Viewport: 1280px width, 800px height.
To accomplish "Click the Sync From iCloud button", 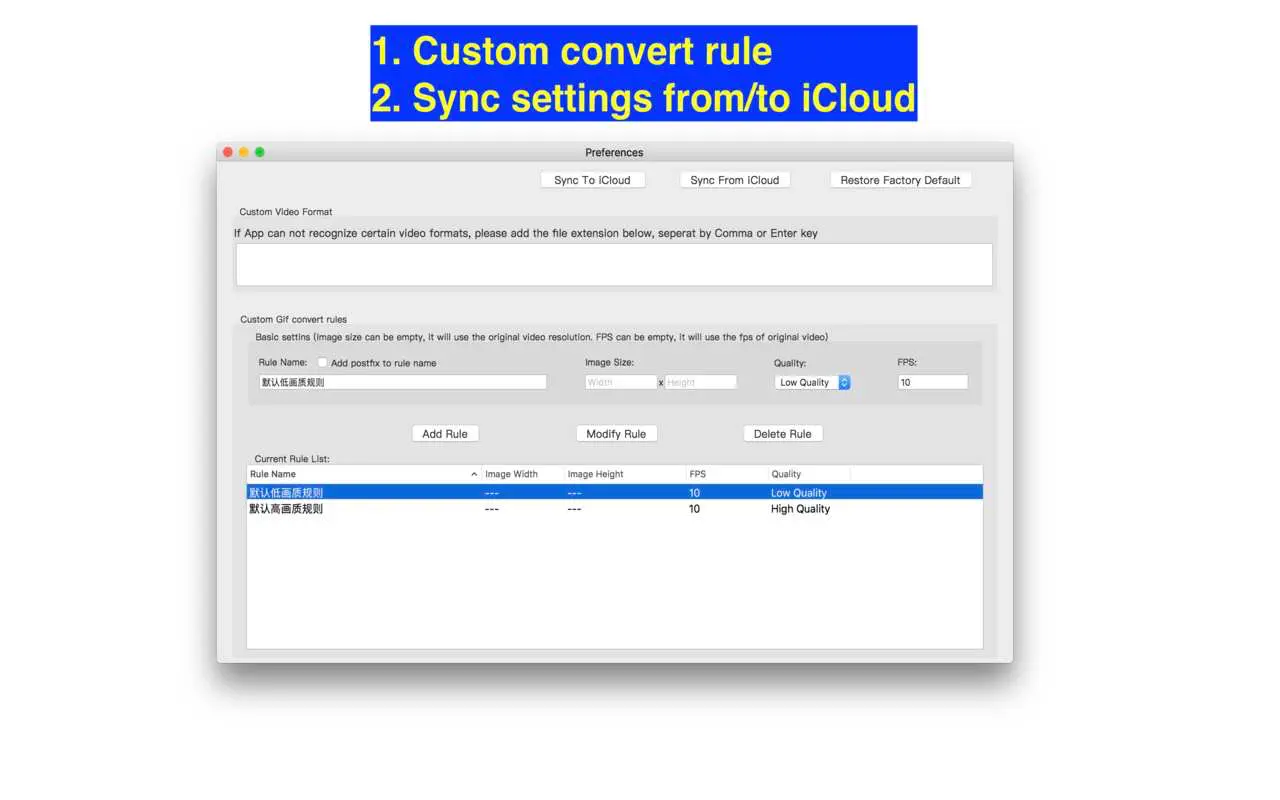I will tap(734, 180).
